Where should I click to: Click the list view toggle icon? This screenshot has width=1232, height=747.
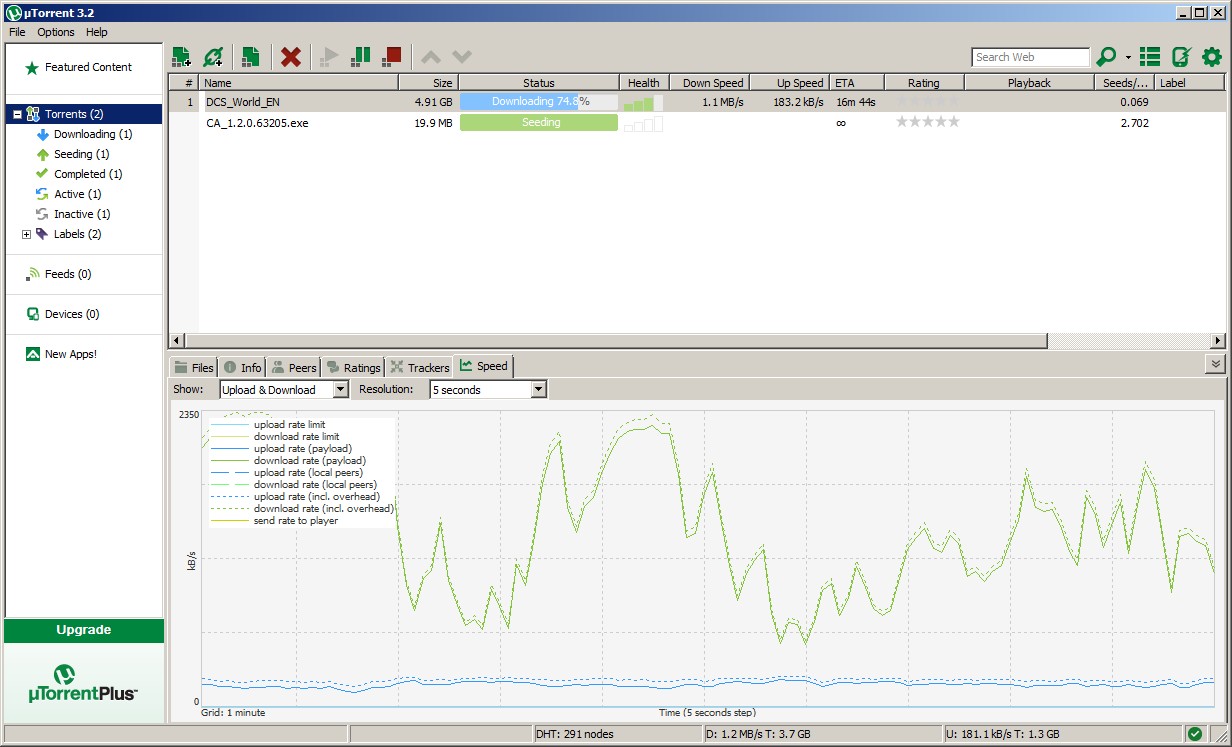pos(1150,57)
